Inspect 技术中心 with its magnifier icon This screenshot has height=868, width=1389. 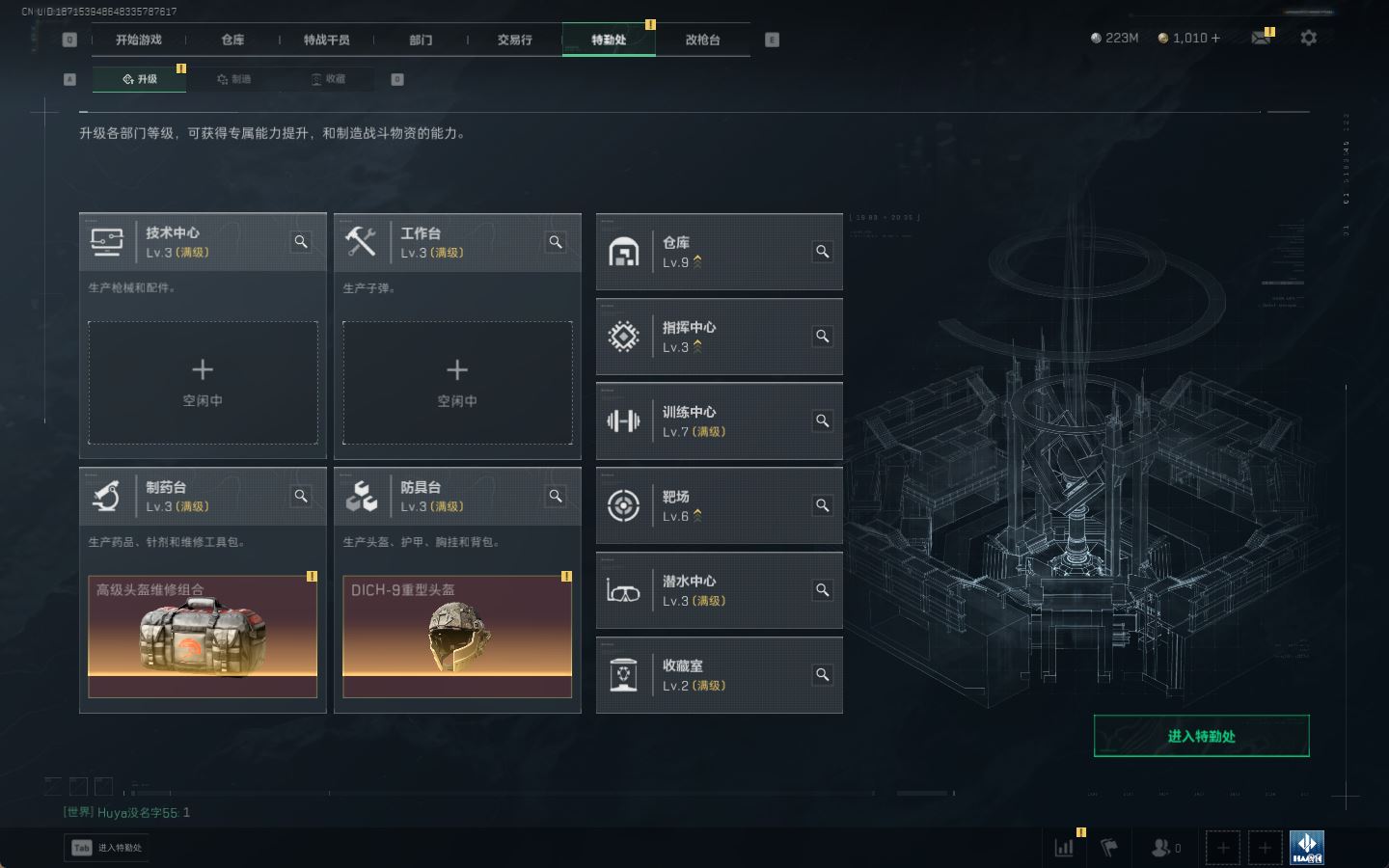point(301,242)
